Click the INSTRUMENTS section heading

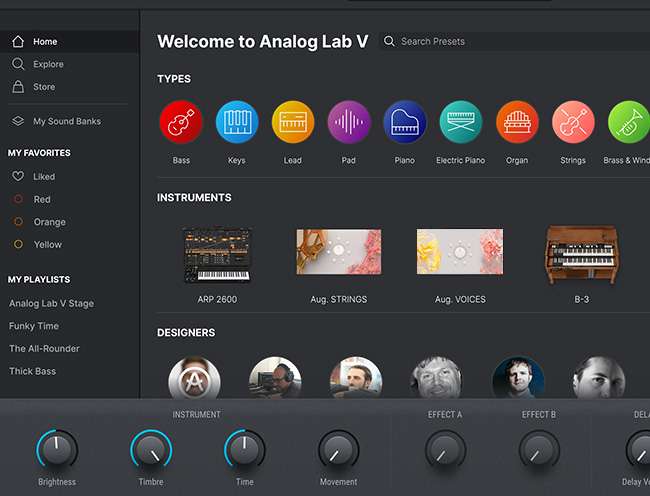click(194, 198)
